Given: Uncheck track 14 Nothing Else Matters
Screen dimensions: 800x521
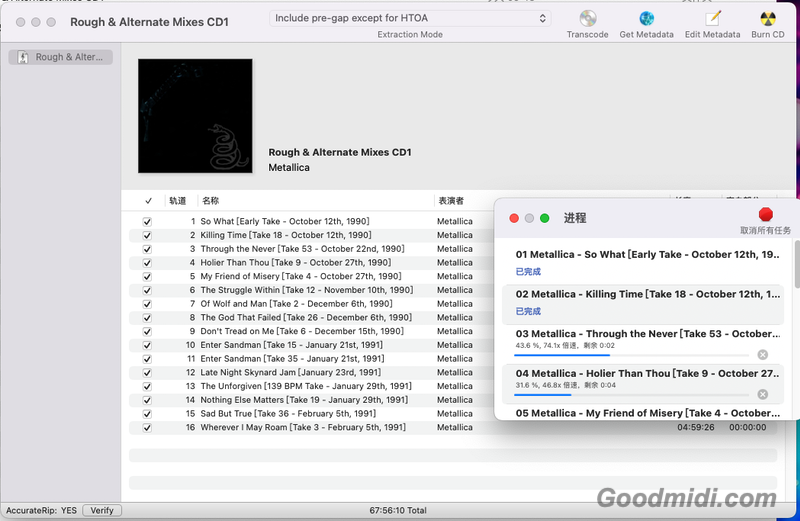Looking at the screenshot, I should [x=147, y=401].
